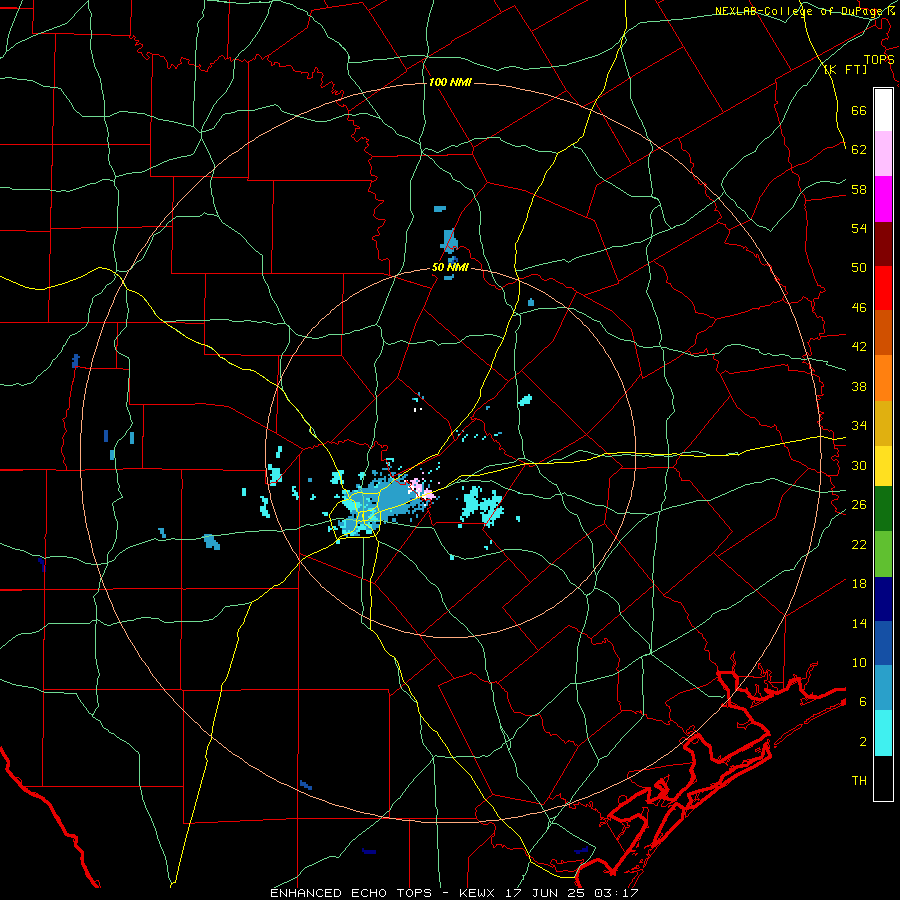900x900 pixels.
Task: Click the 18 legend value
Action: [859, 584]
